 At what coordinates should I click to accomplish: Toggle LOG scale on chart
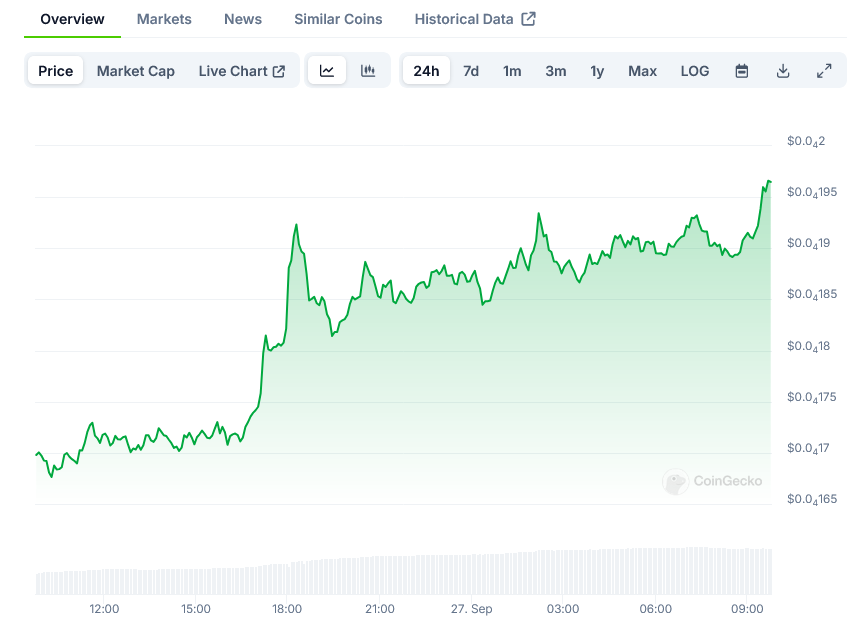click(x=695, y=71)
